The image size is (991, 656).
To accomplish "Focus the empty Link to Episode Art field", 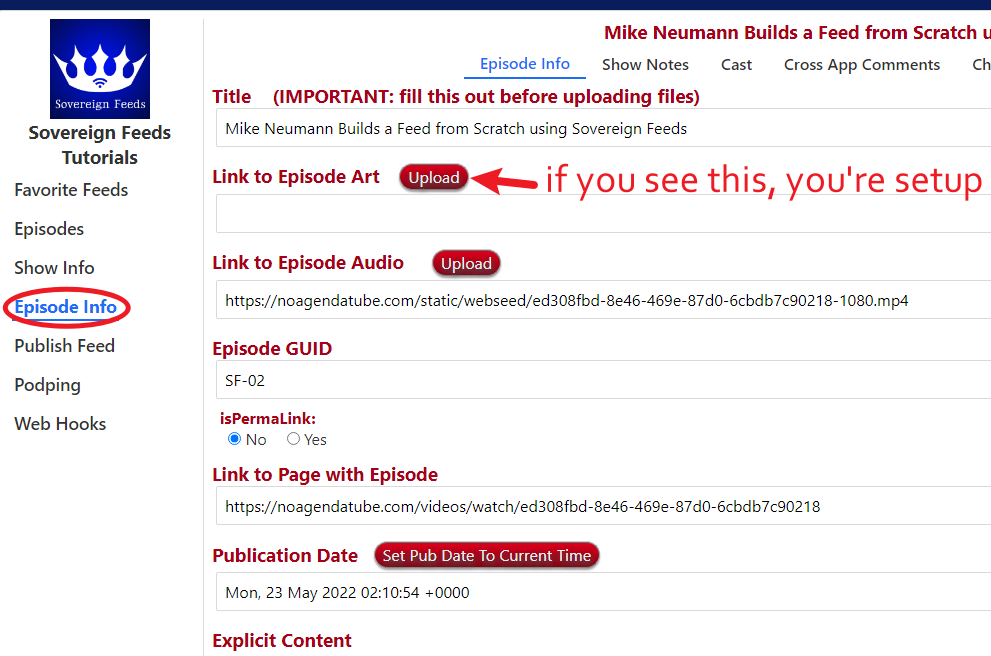I will coord(604,214).
